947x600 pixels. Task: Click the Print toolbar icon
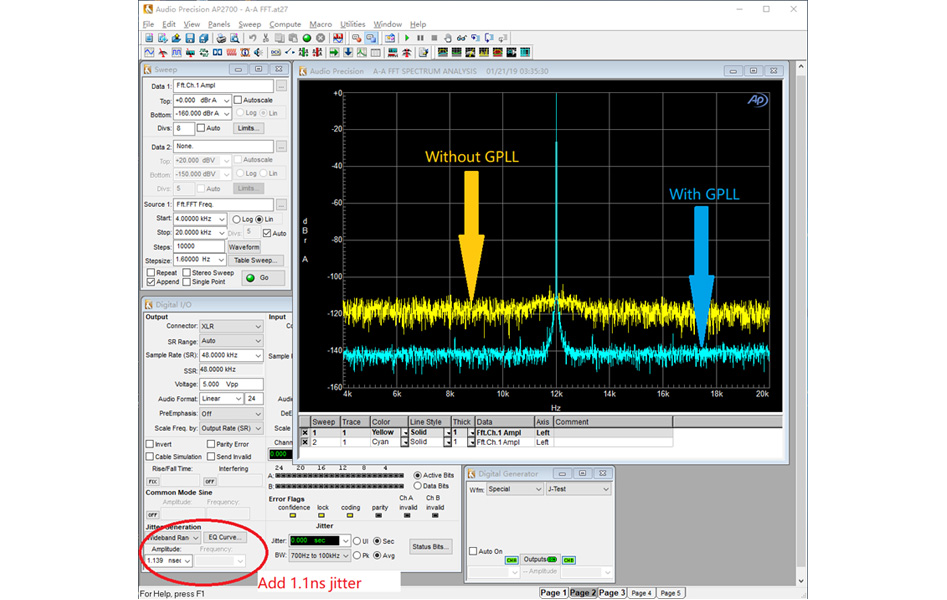221,38
